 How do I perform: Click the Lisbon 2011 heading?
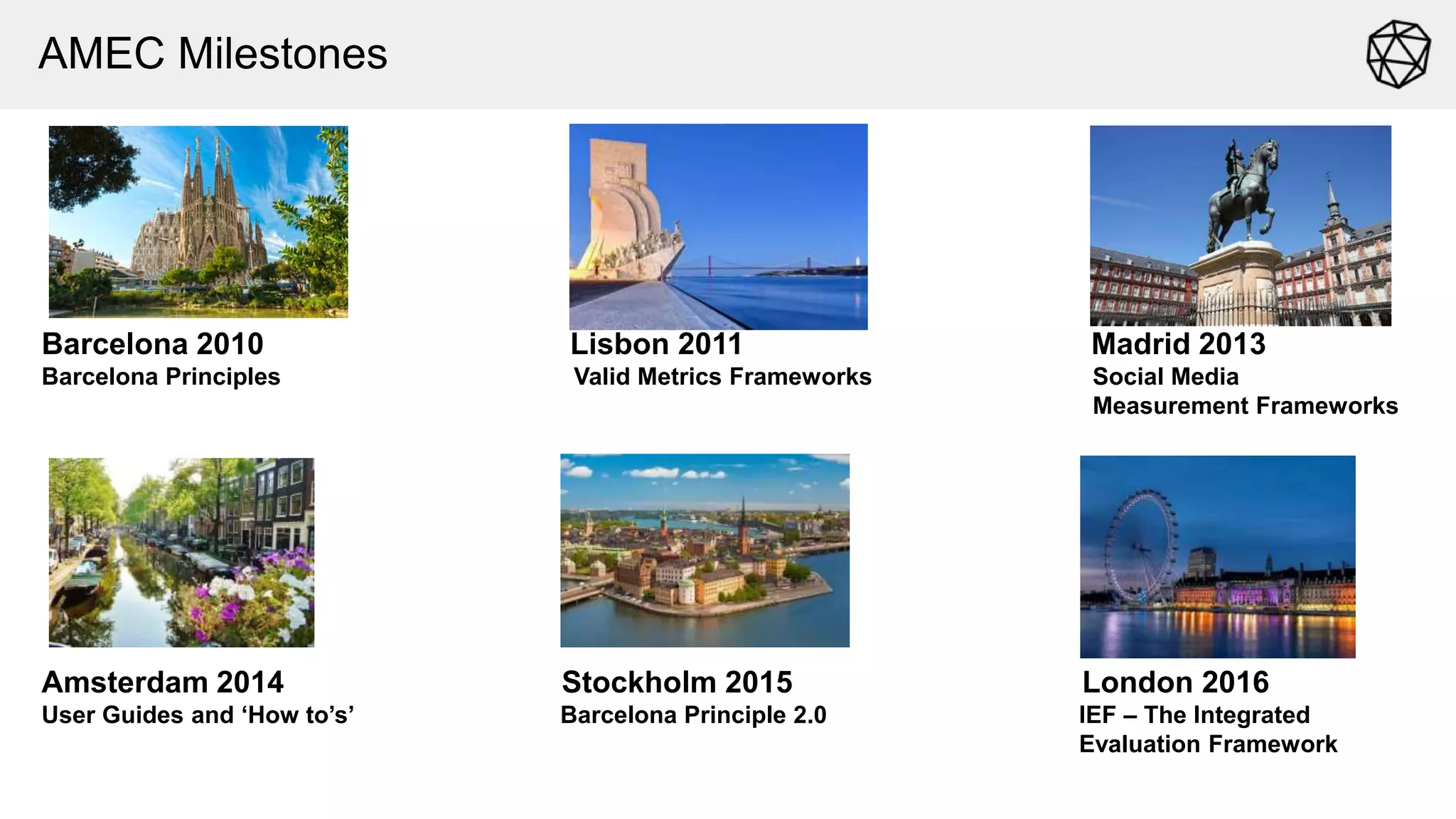(655, 344)
